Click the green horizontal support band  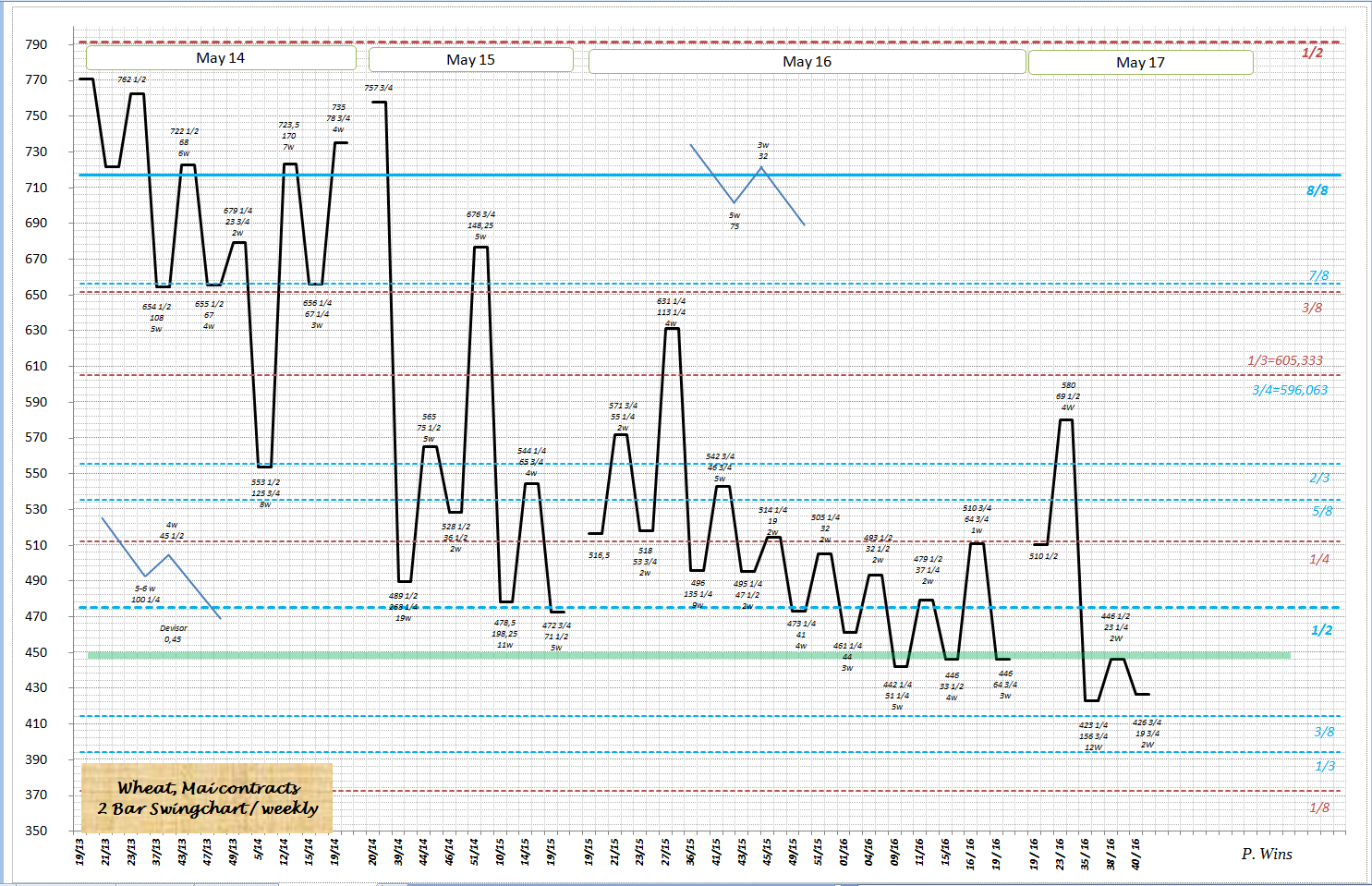pos(688,656)
